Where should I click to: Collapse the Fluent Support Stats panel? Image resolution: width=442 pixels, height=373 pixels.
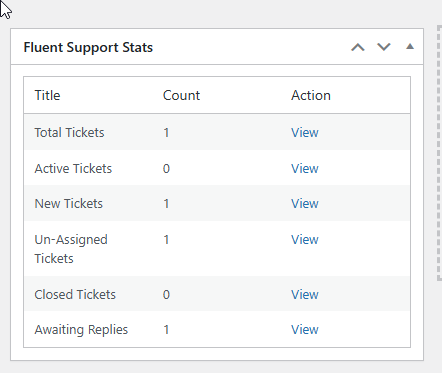(410, 47)
